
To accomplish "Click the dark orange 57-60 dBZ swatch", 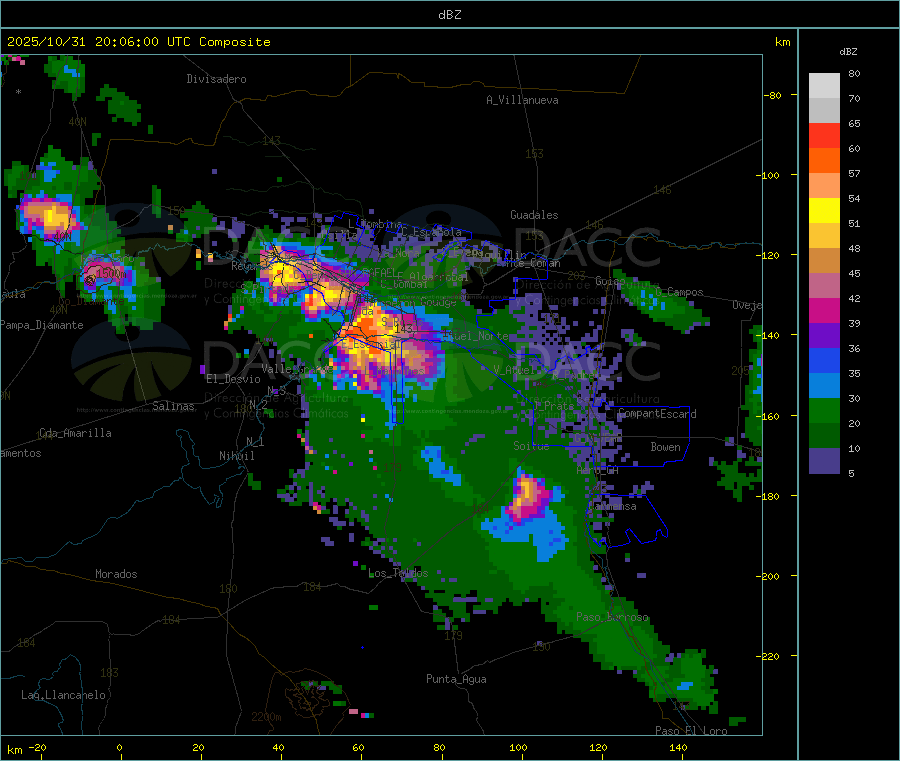I will 824,161.
